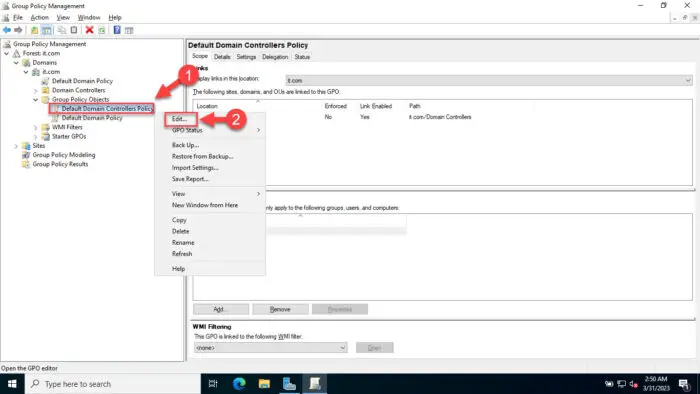The image size is (700, 394).
Task: Launch Microsoft Edge from the taskbar
Action: [239, 384]
